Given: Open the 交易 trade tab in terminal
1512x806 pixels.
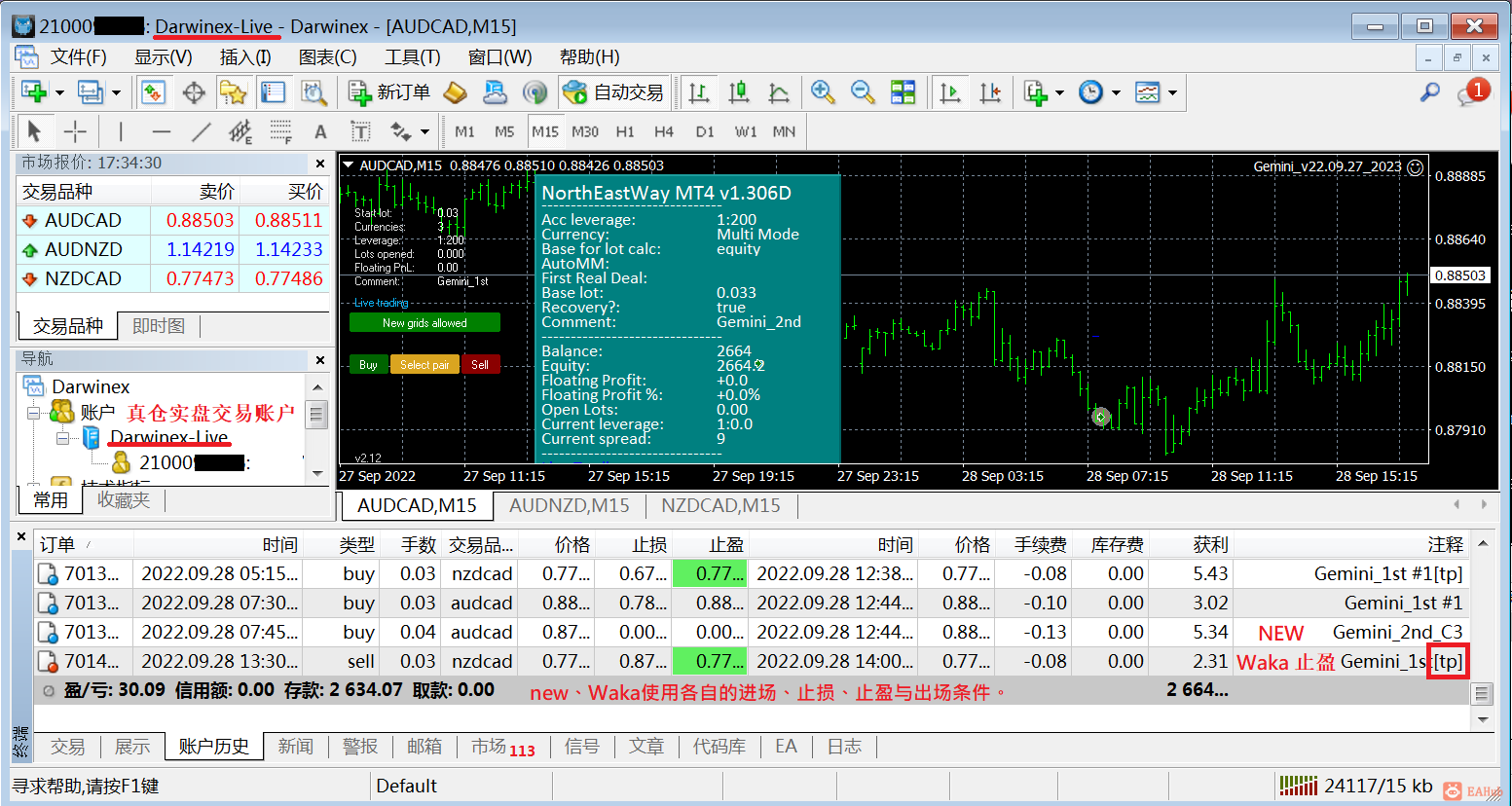Looking at the screenshot, I should click(67, 747).
